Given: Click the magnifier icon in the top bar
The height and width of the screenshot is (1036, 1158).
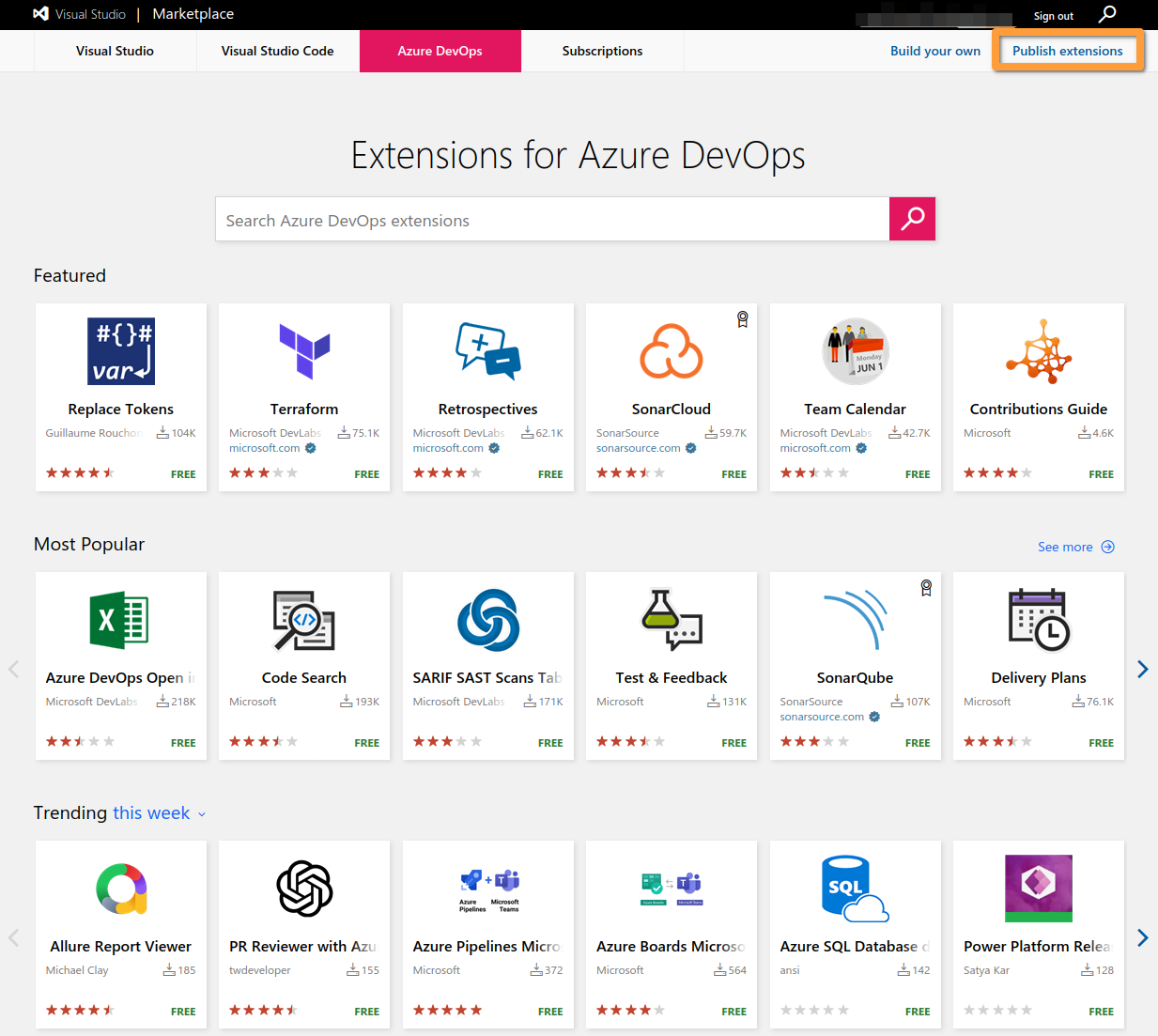Looking at the screenshot, I should pyautogui.click(x=1108, y=14).
